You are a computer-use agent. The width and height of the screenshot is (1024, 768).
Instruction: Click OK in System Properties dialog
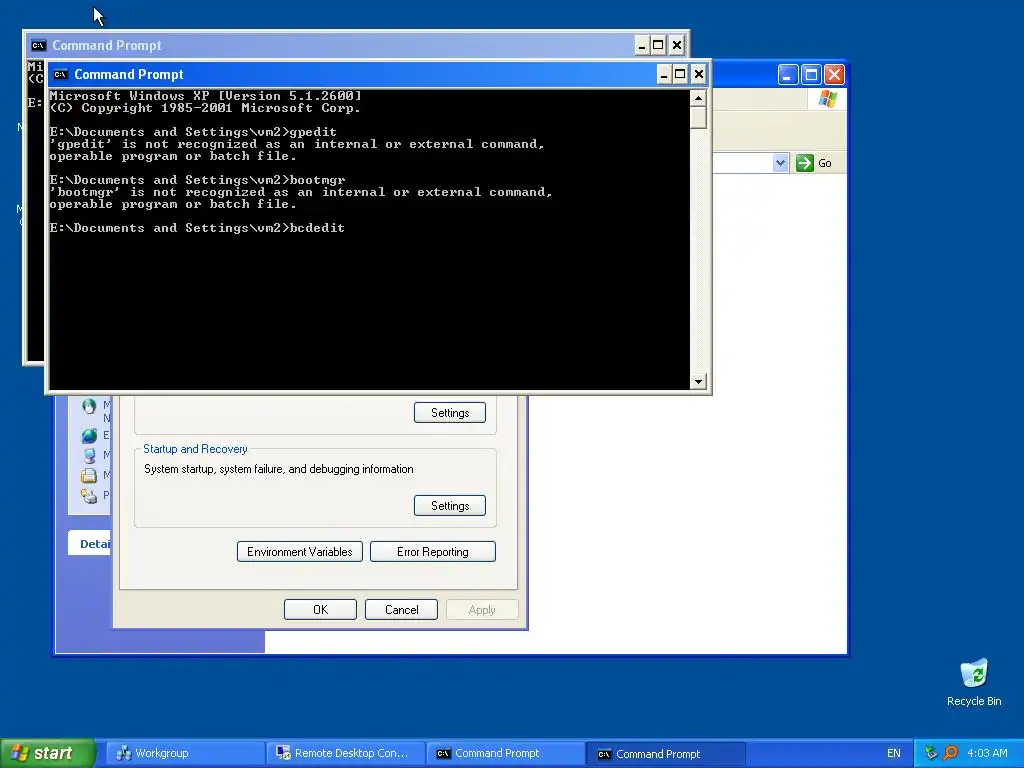pos(321,610)
